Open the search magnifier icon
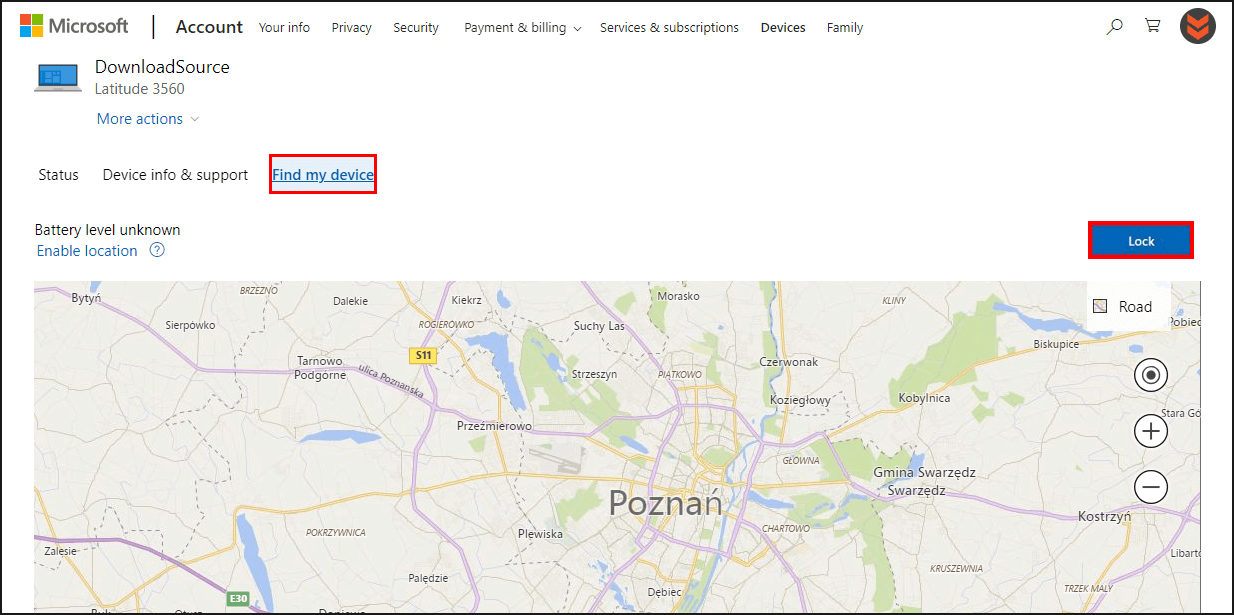1234x615 pixels. coord(1114,28)
